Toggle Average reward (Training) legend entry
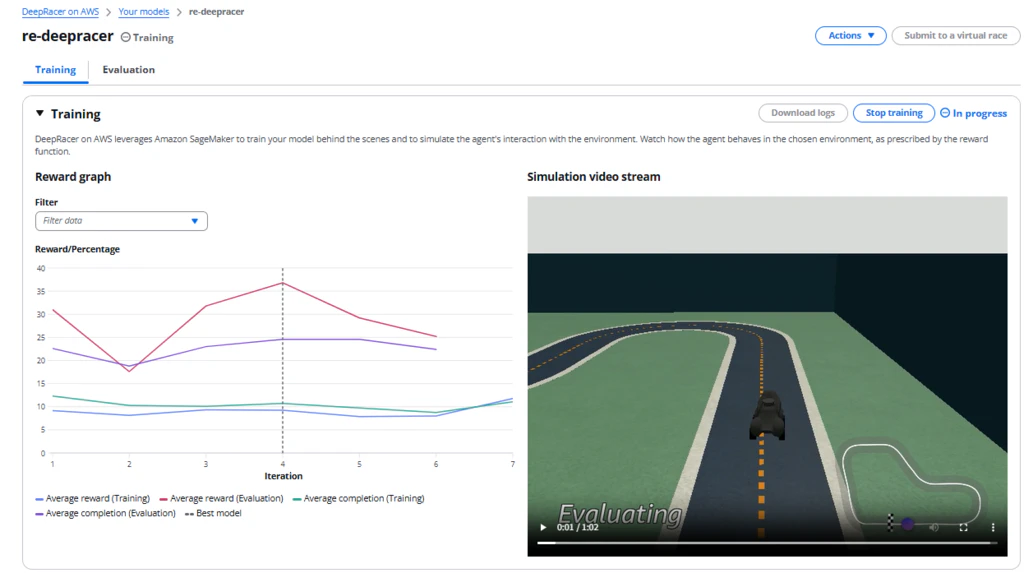Viewport: 1024px width, 573px height. tap(92, 499)
